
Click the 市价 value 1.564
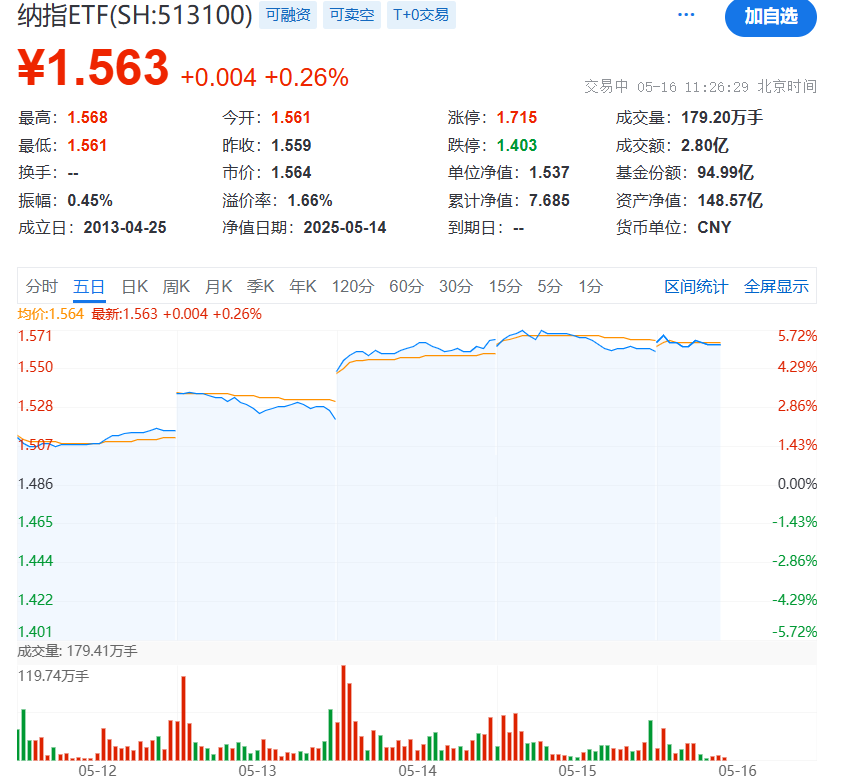(x=291, y=172)
